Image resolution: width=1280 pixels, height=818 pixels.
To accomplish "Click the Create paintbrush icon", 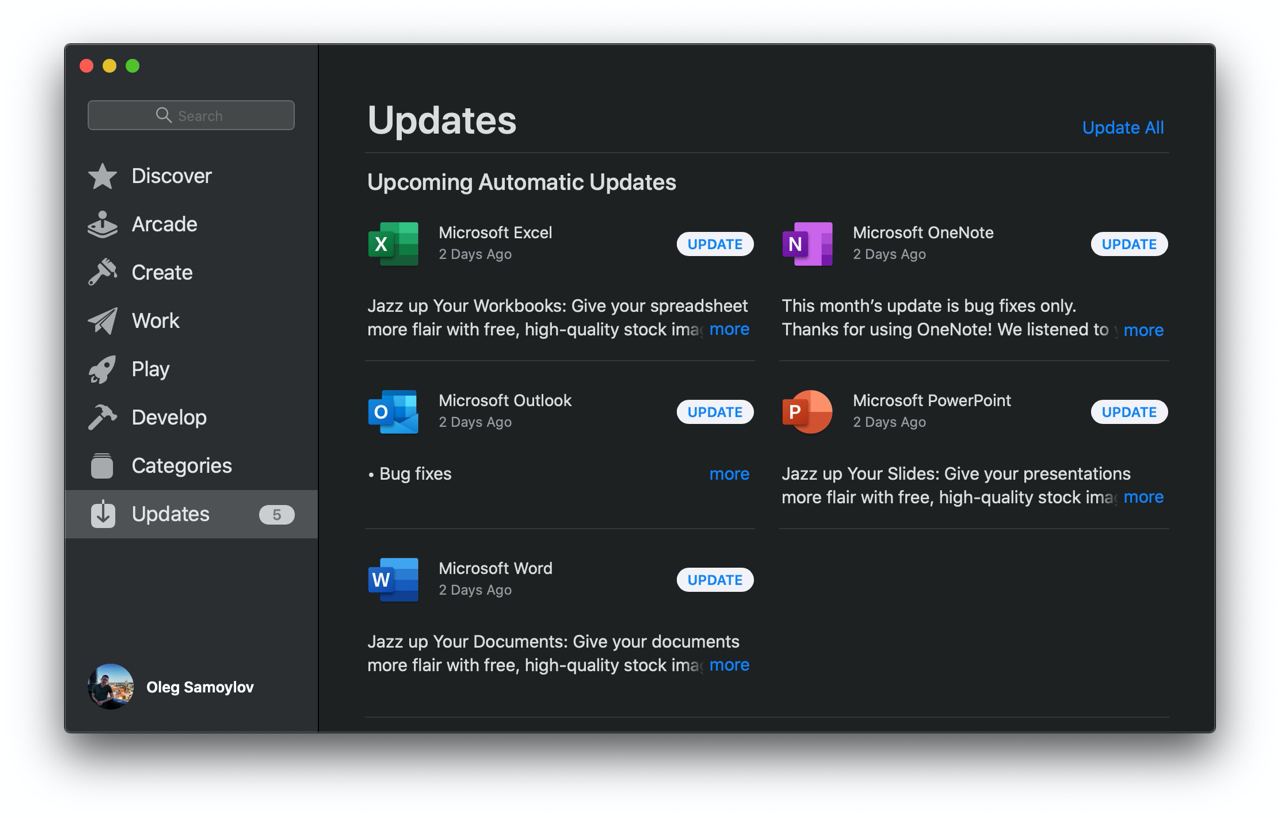I will pyautogui.click(x=102, y=272).
